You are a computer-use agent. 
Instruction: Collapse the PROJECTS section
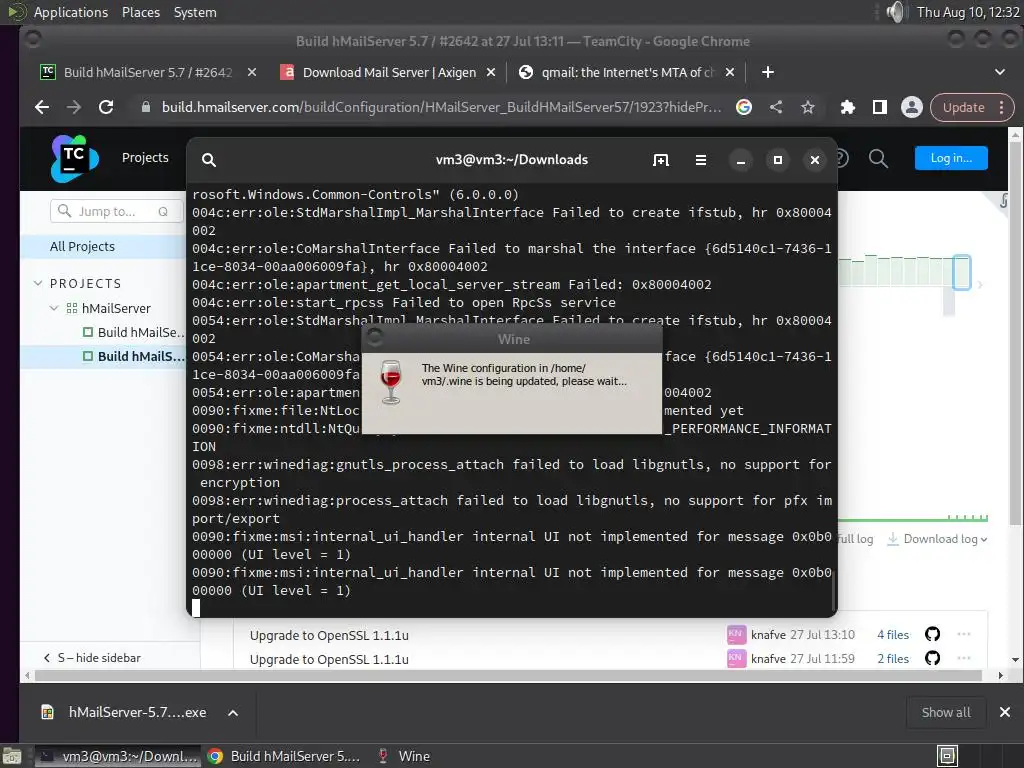tap(38, 283)
